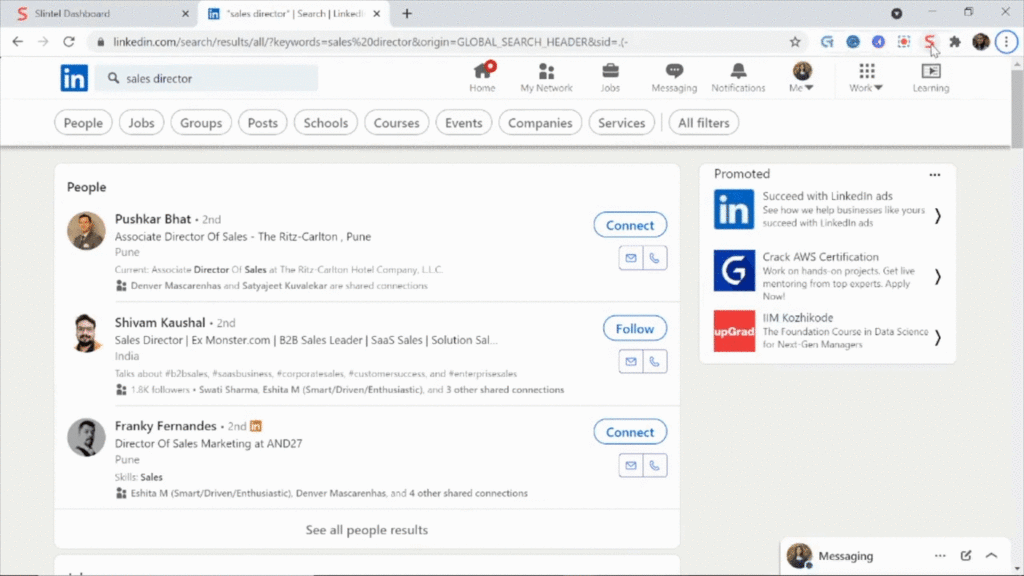Filter results by Events
Image resolution: width=1024 pixels, height=576 pixels.
click(464, 123)
